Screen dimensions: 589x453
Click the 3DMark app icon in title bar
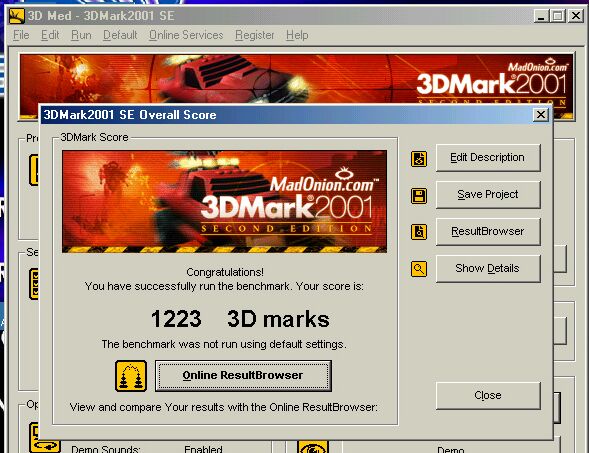17,16
